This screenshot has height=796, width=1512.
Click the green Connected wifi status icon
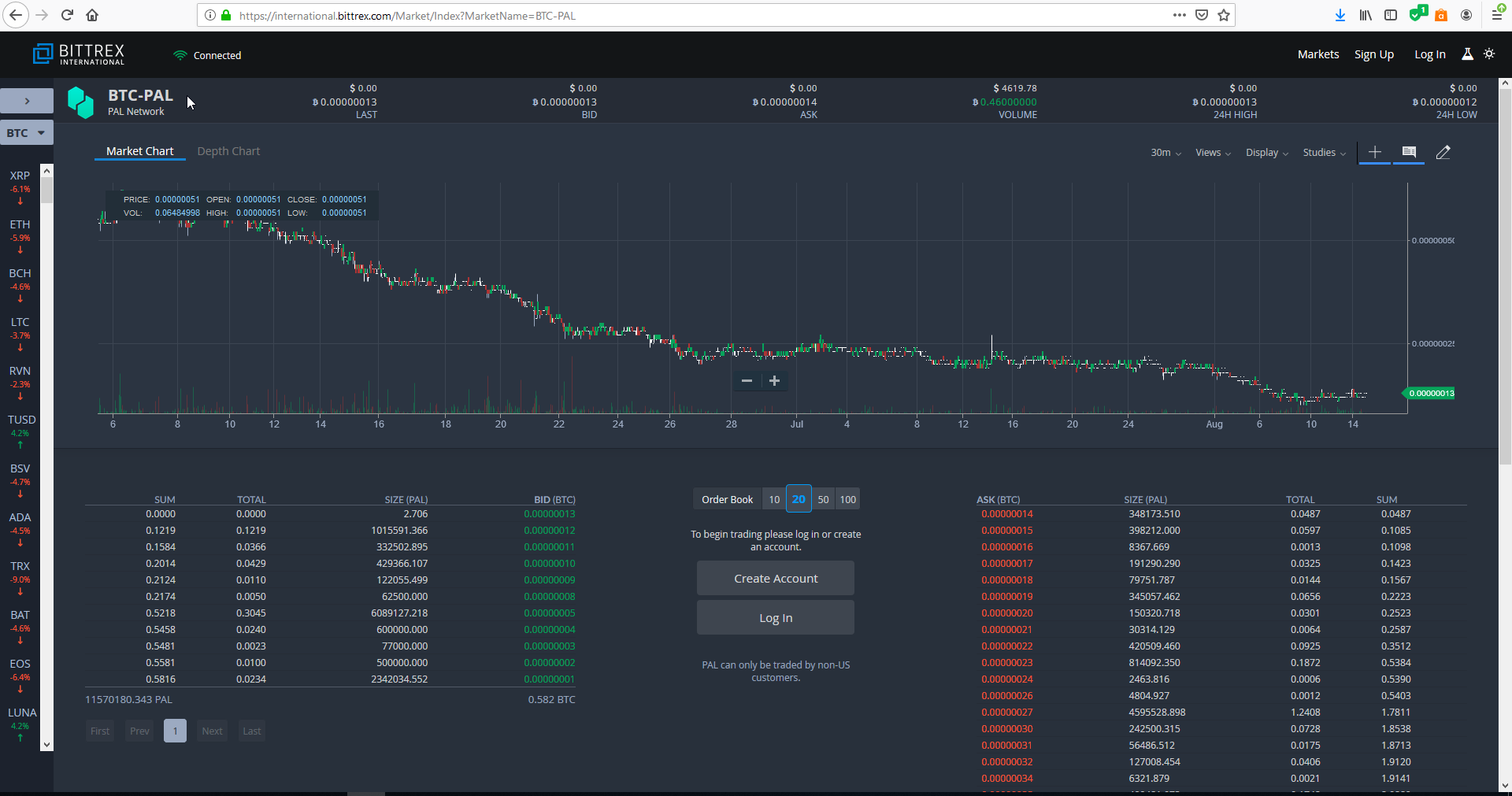180,55
